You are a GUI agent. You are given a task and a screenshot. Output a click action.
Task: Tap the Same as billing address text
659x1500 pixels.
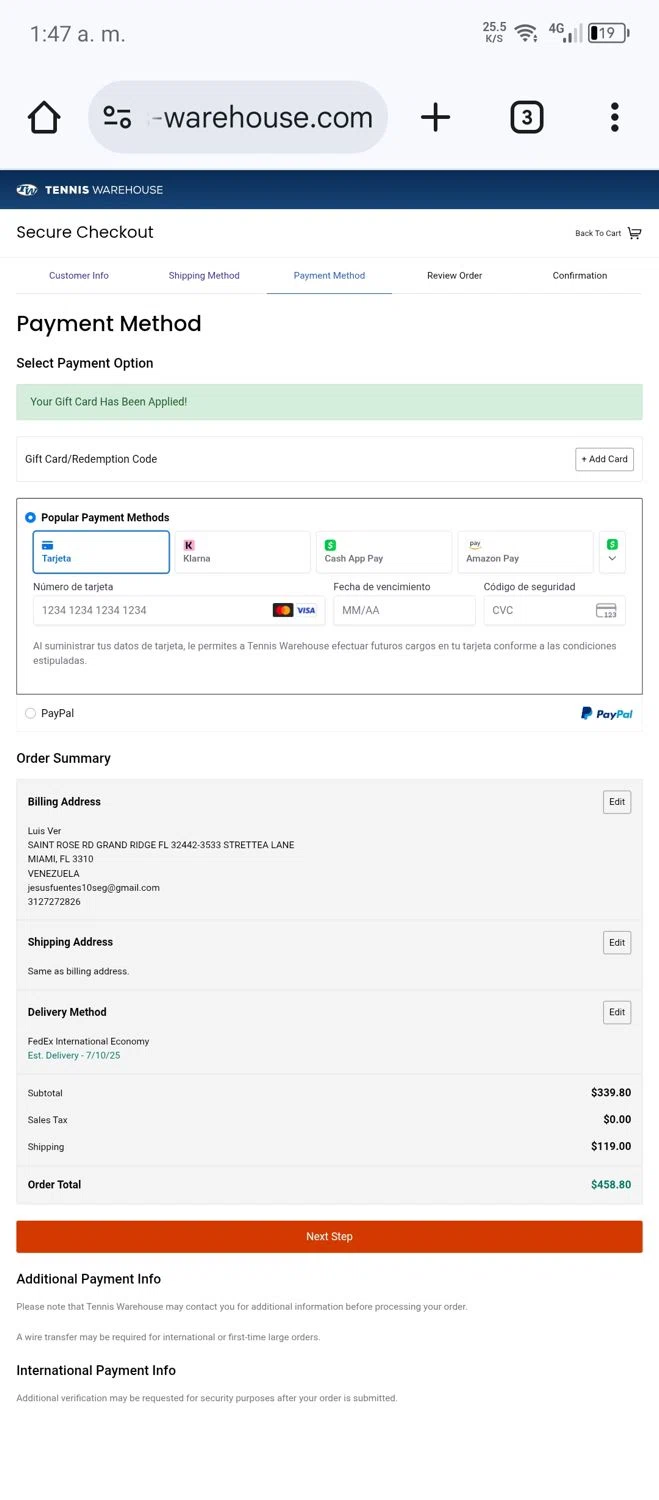pos(78,971)
